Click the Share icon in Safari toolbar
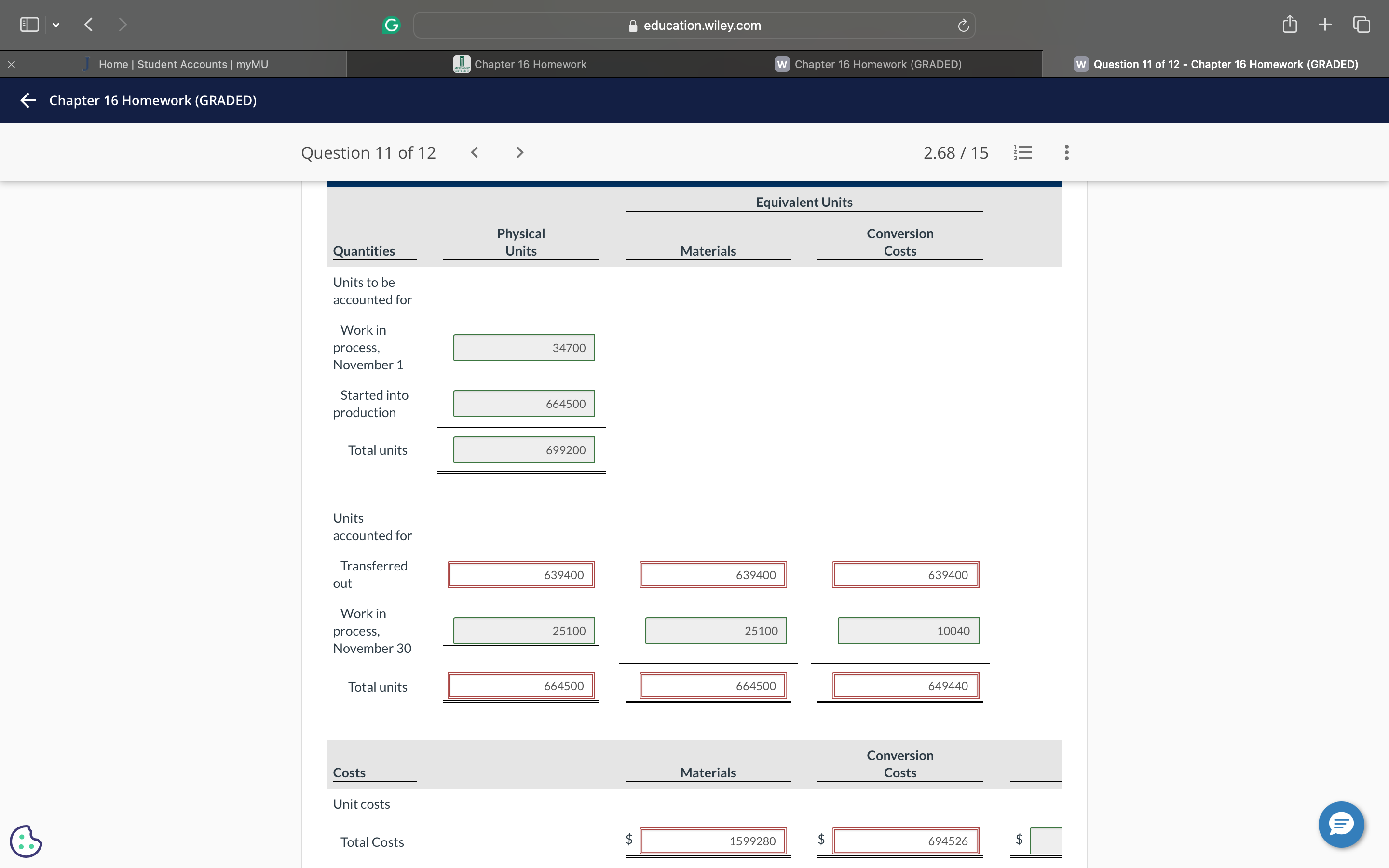The height and width of the screenshot is (868, 1389). coord(1289,25)
